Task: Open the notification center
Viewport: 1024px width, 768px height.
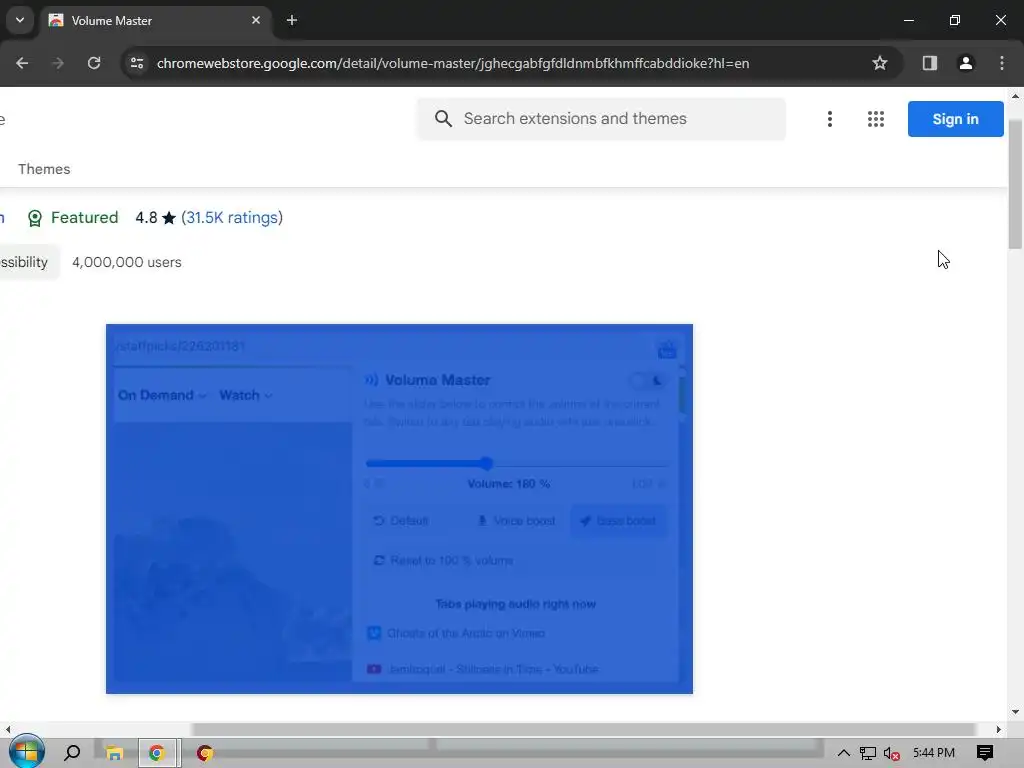Action: pyautogui.click(x=985, y=753)
